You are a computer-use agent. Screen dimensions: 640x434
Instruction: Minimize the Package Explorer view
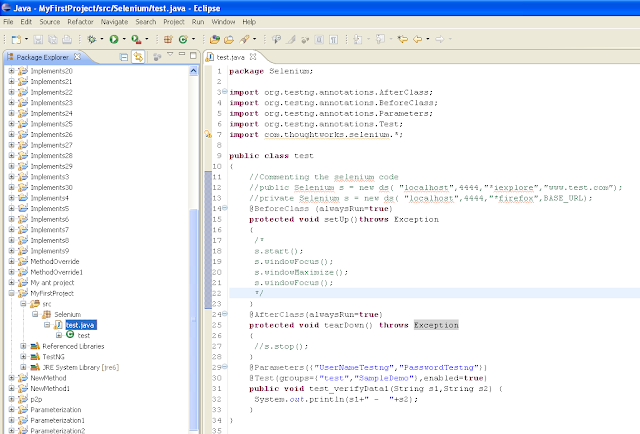182,54
